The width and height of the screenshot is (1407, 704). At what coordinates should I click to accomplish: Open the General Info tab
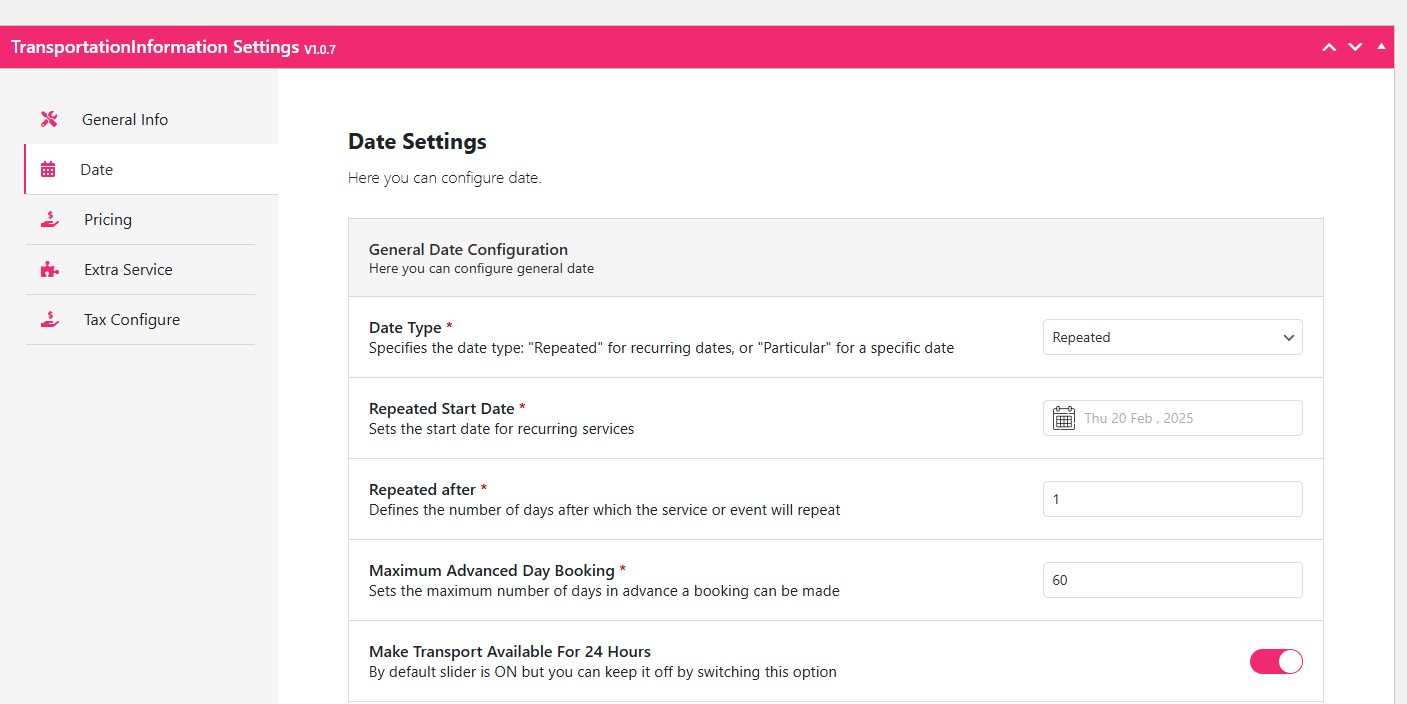click(x=151, y=119)
